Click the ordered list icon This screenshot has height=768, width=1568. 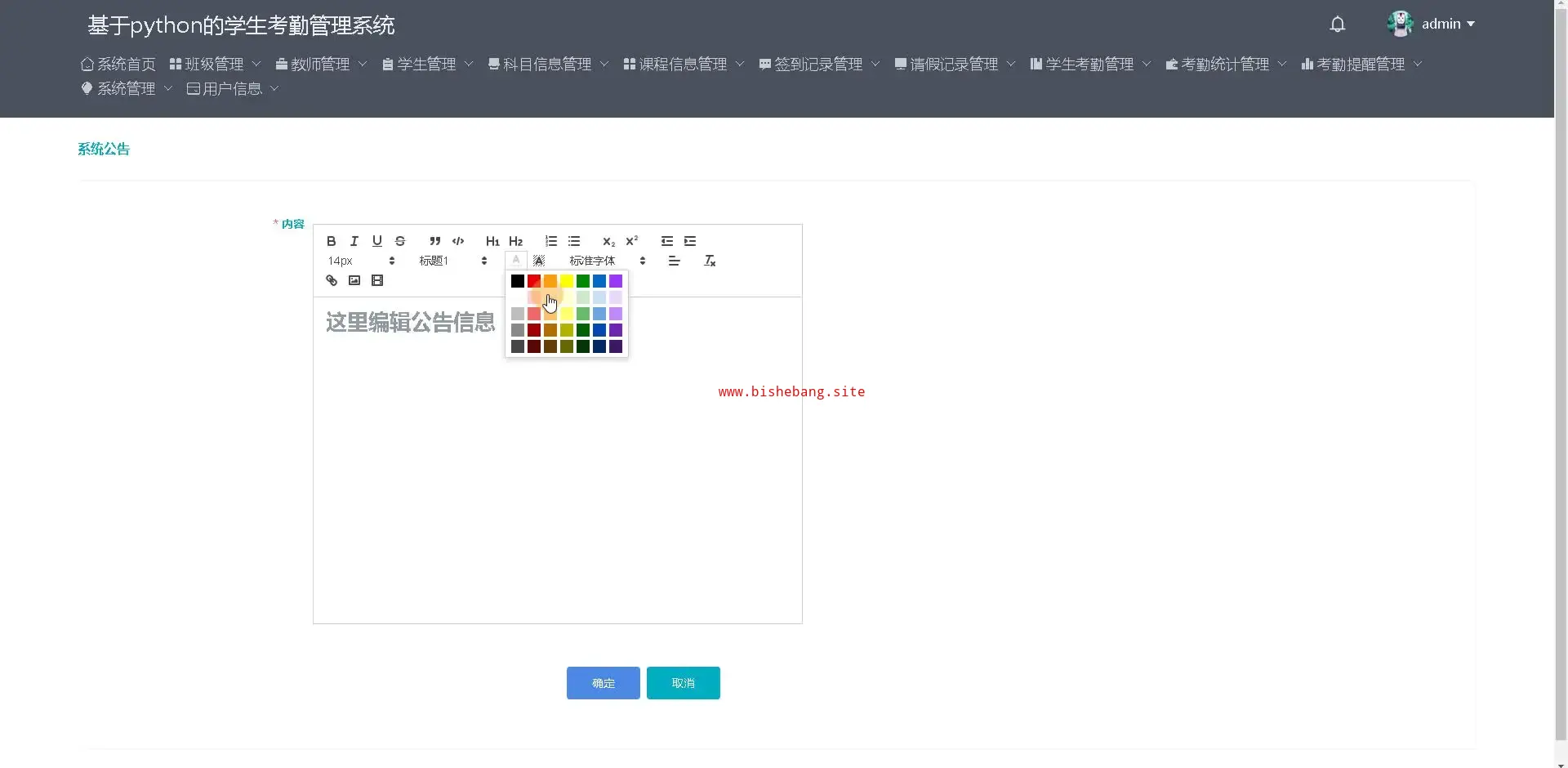coord(551,241)
